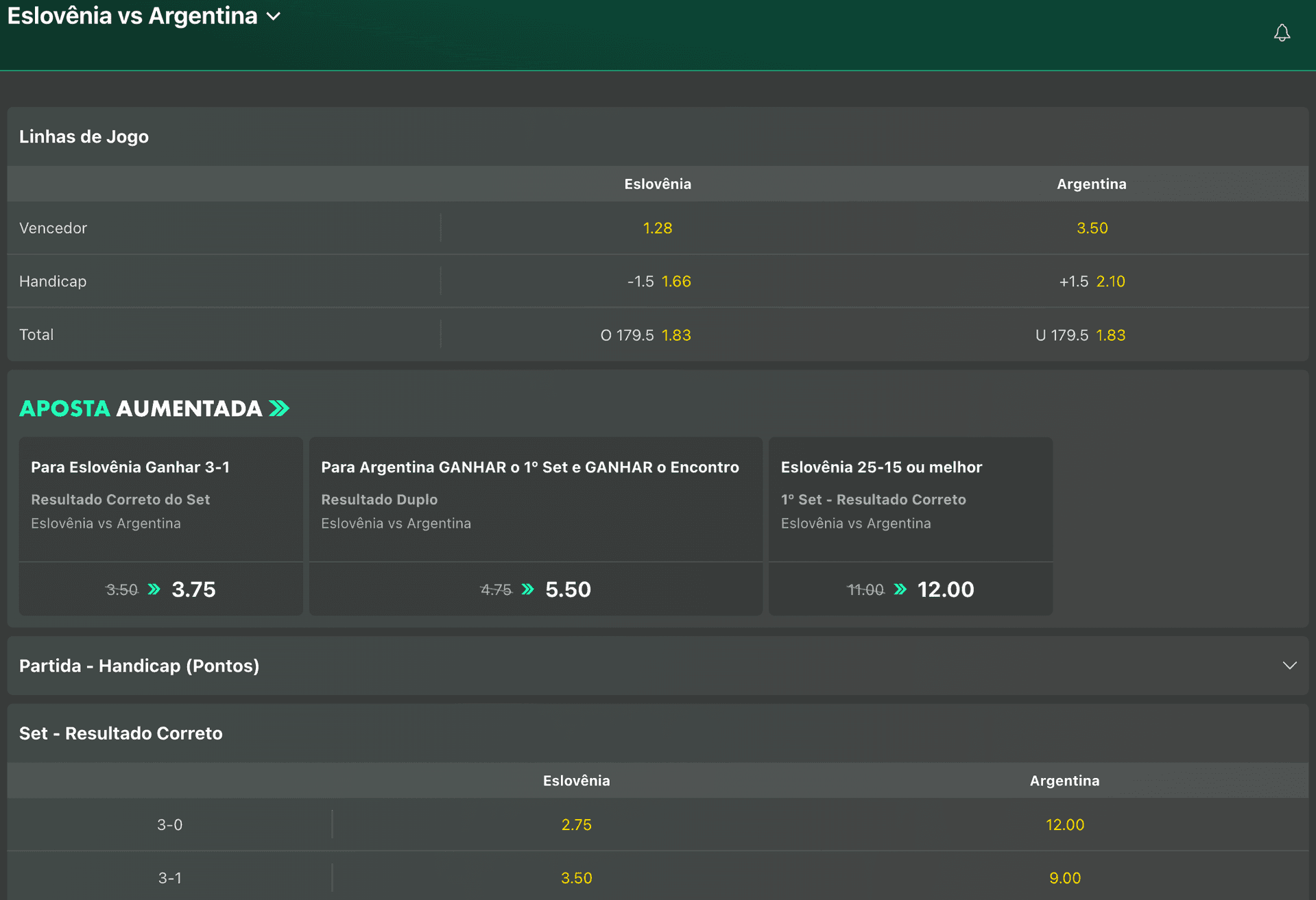Add boosted Eslovênia 25-15 bet at 12.00
The height and width of the screenshot is (900, 1316).
(x=910, y=589)
